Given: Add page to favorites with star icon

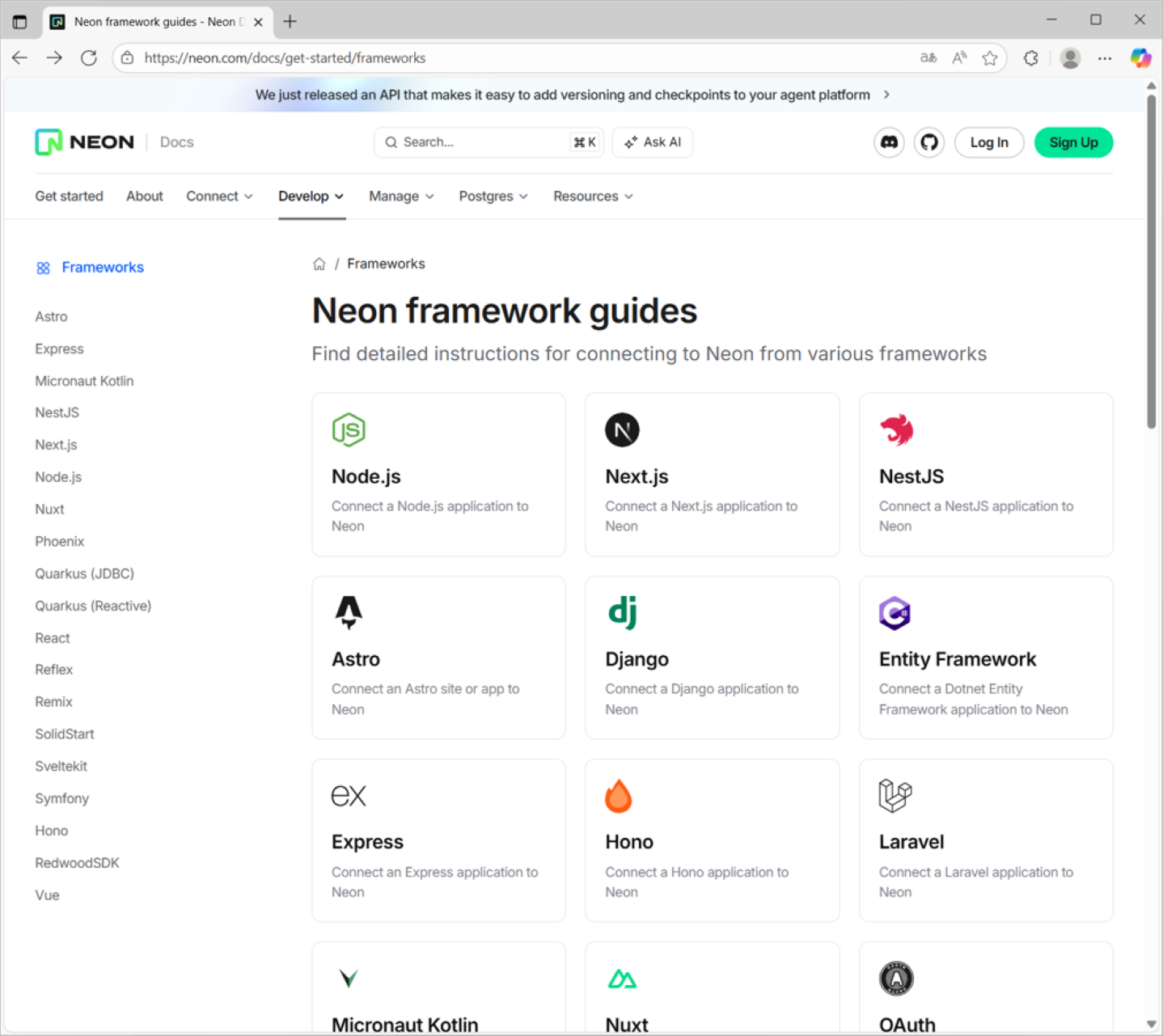Looking at the screenshot, I should [989, 58].
